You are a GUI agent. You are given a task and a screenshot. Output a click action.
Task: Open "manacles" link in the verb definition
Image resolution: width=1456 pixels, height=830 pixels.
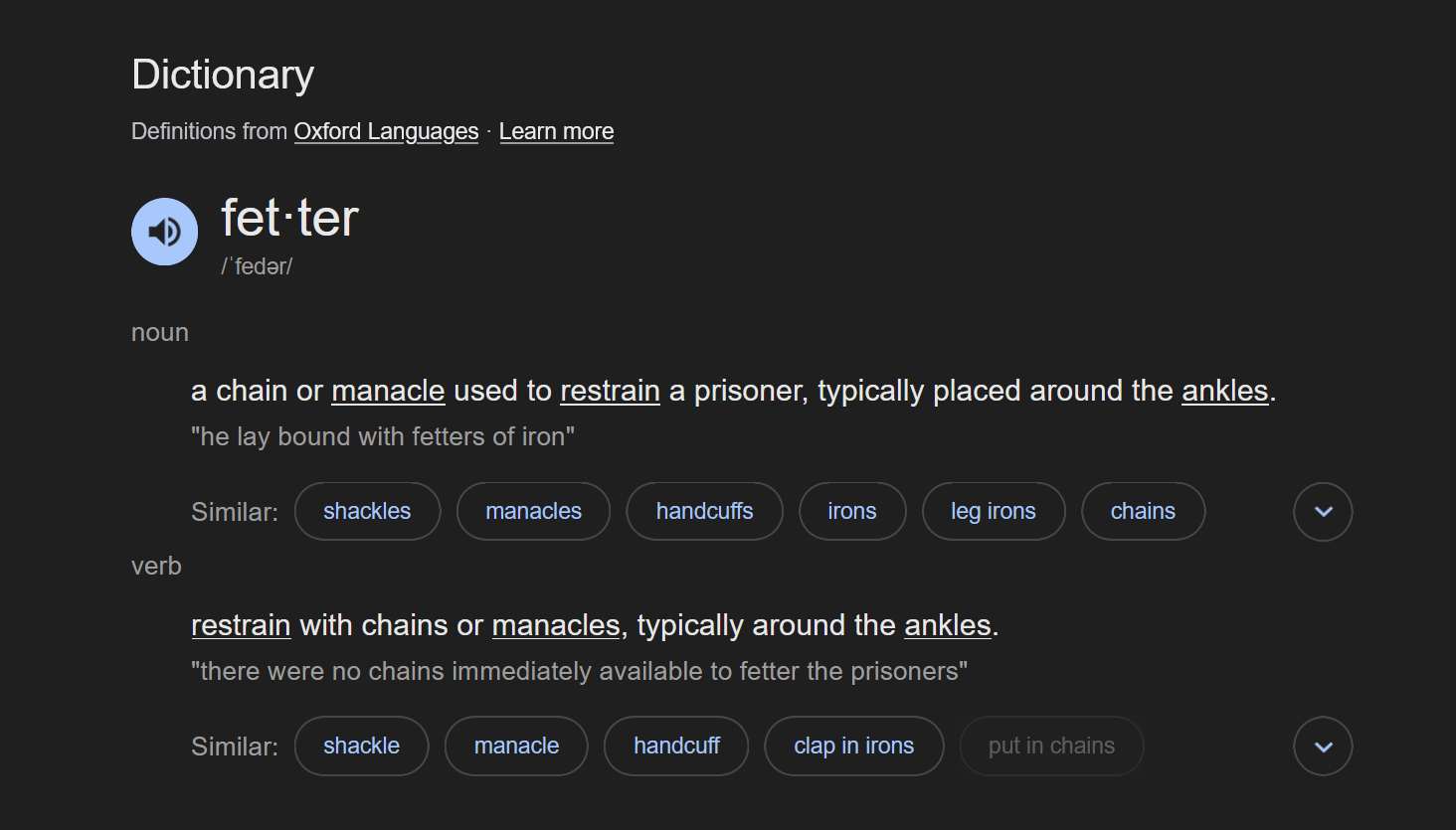pyautogui.click(x=556, y=625)
